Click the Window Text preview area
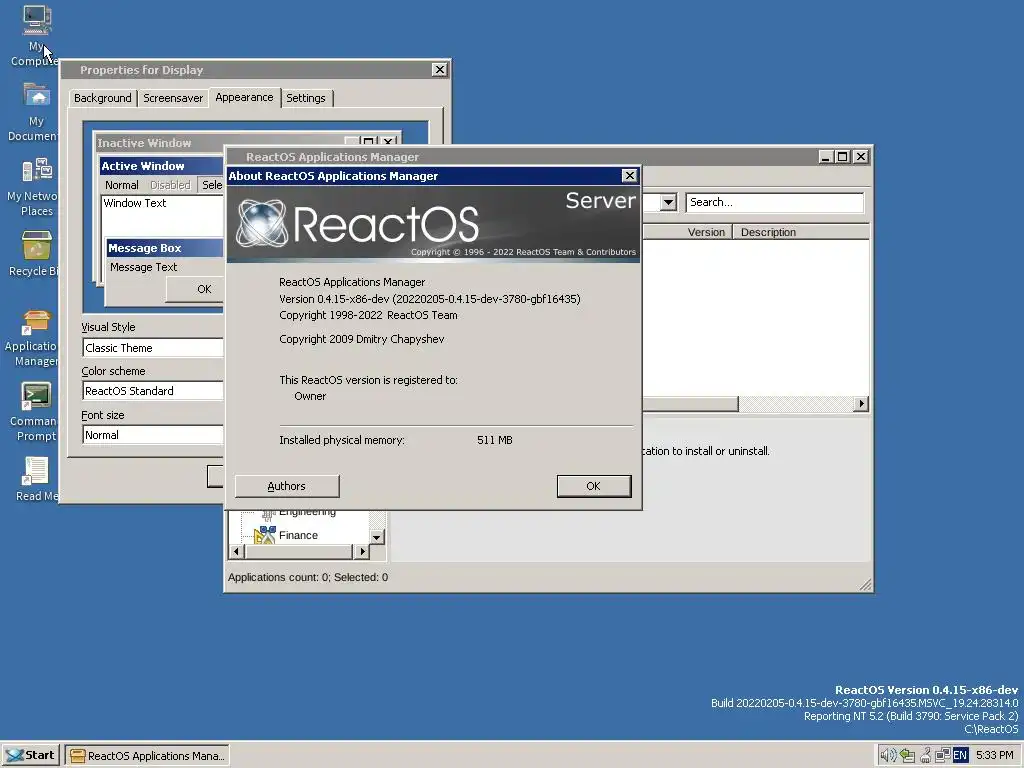Screen dimensions: 1024x768 coord(163,216)
